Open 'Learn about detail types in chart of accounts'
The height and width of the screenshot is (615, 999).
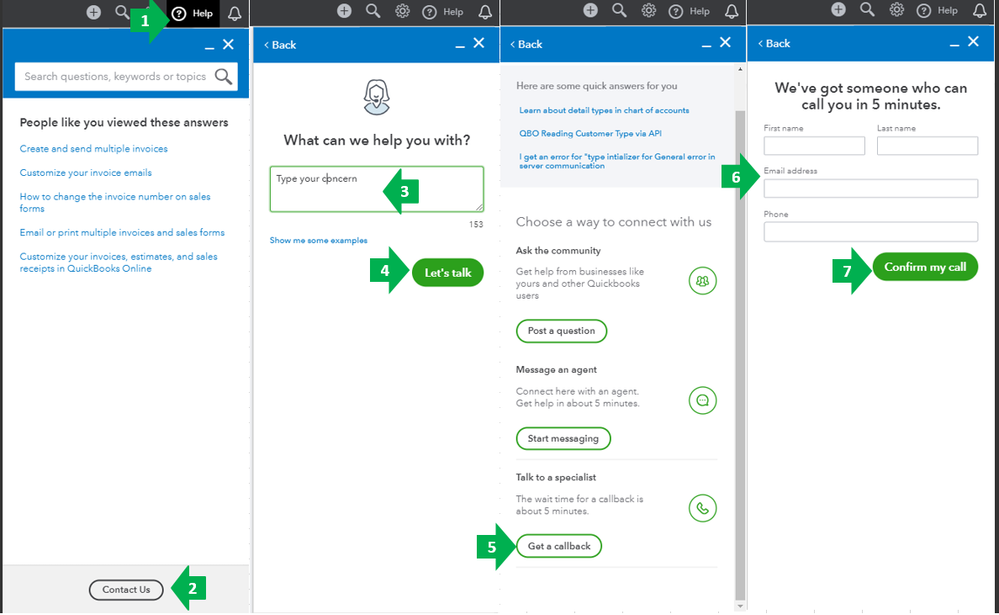[604, 110]
